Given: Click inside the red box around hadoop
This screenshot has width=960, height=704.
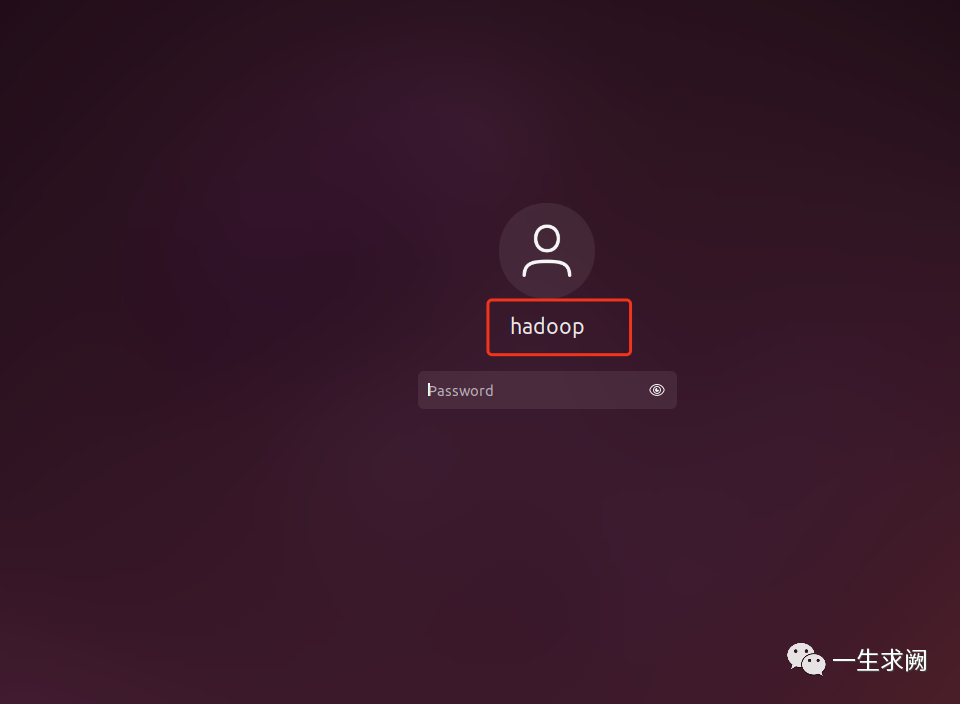Looking at the screenshot, I should coord(559,327).
